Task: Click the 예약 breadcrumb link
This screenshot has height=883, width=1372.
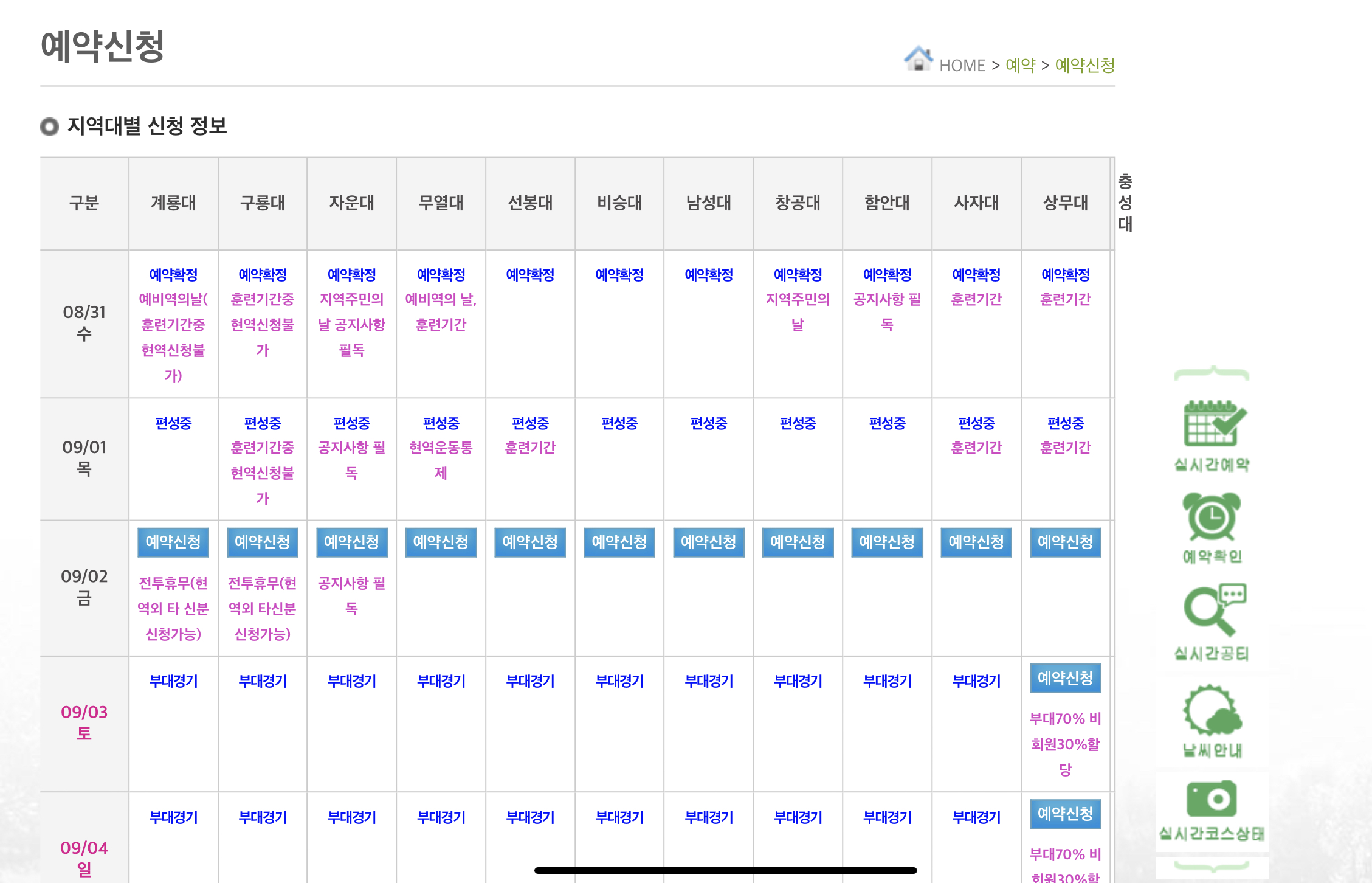Action: (1020, 65)
